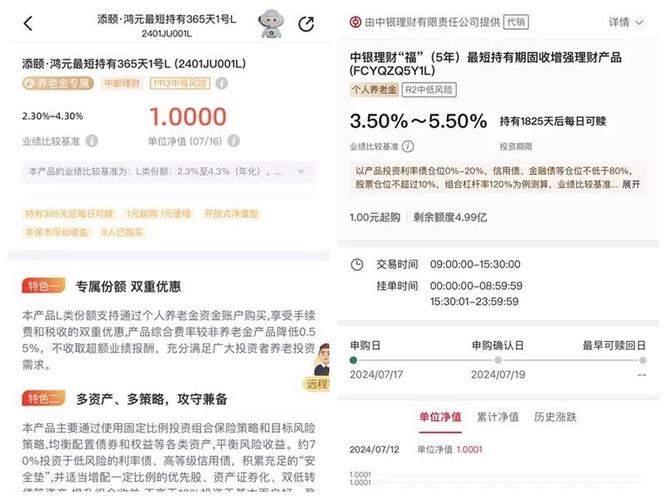Select the 单位净值 tab
667x500 pixels.
(440, 417)
